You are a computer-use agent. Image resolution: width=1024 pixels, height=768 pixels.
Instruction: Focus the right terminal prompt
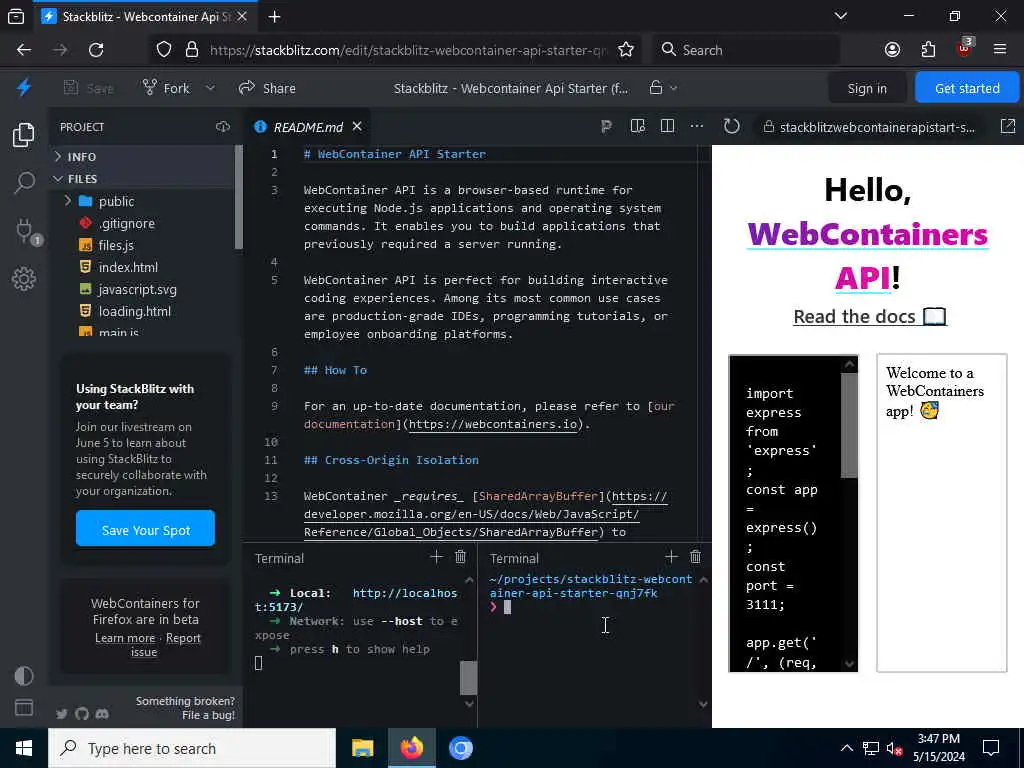(507, 607)
